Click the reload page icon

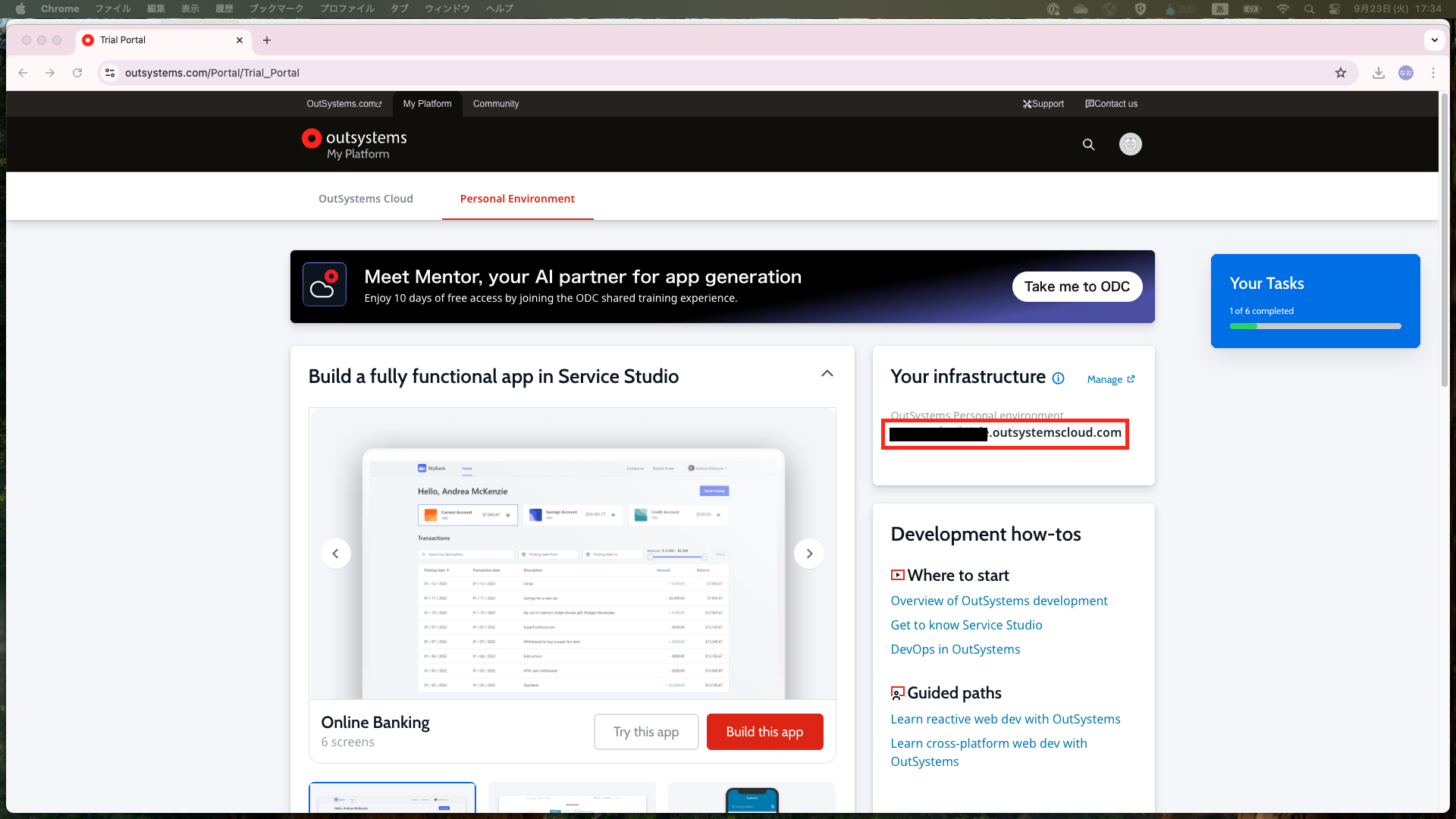(x=77, y=73)
